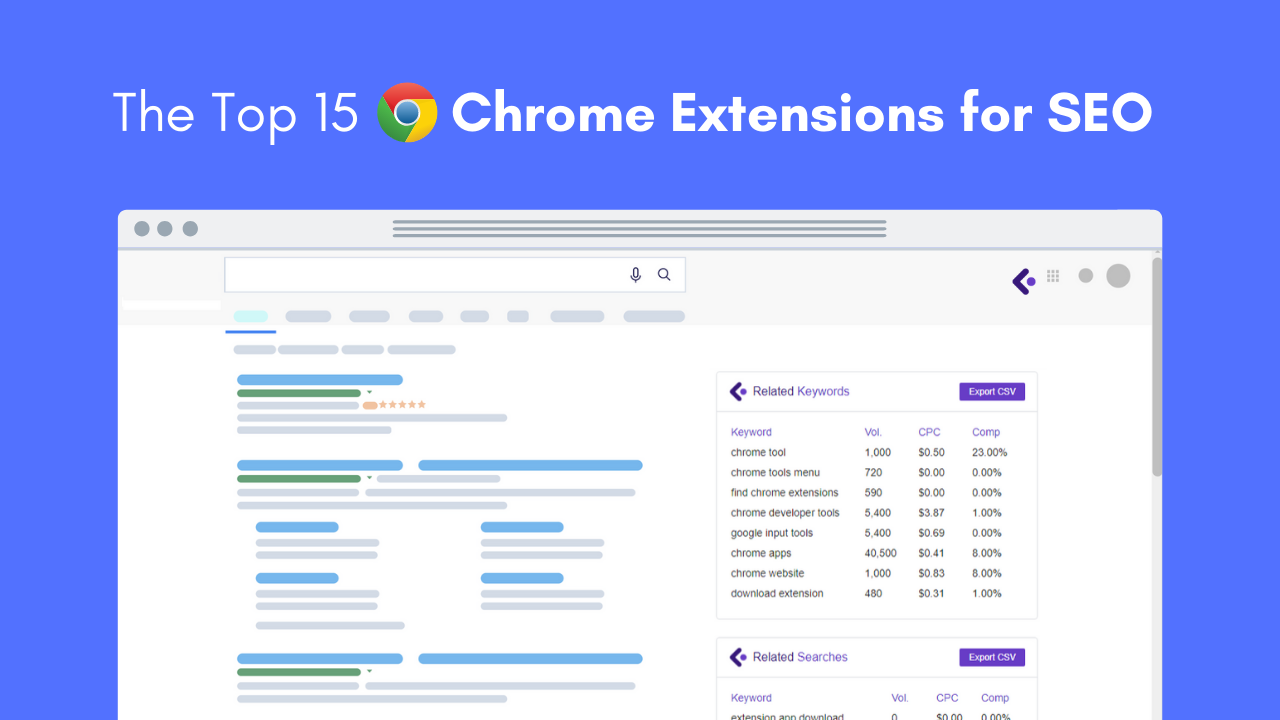Viewport: 1280px width, 720px height.
Task: Select the 'chrome tool' keyword
Action: pos(758,452)
